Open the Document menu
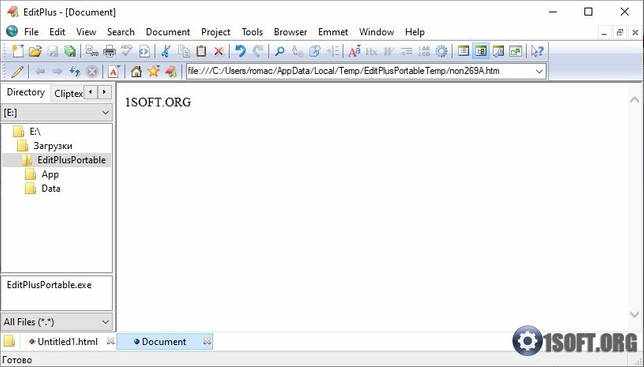 click(168, 32)
